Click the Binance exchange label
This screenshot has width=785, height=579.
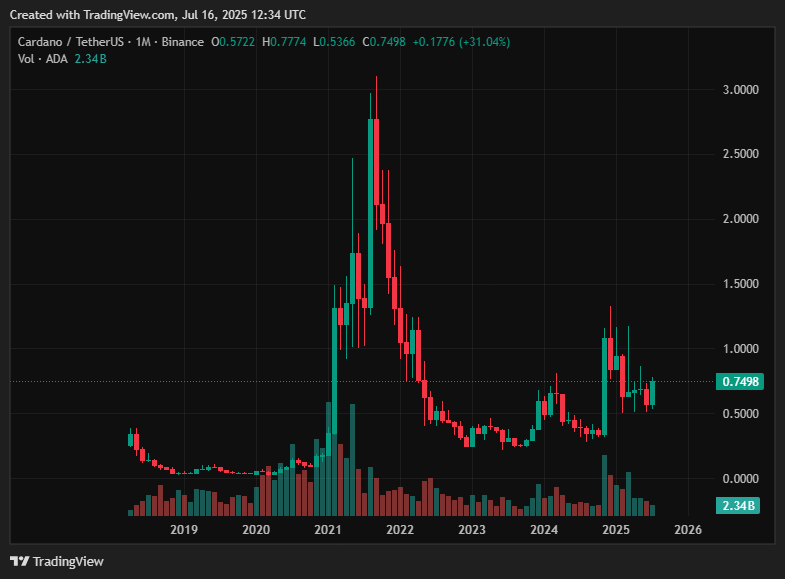click(x=182, y=42)
